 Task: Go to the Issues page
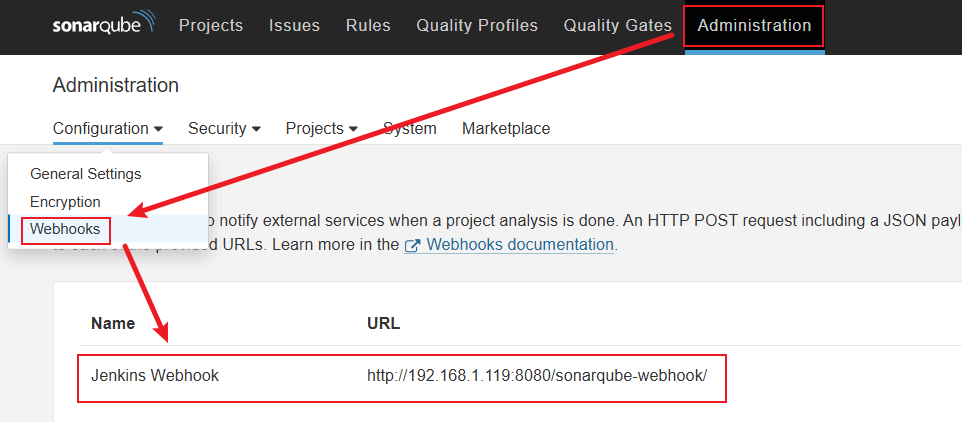click(x=294, y=25)
